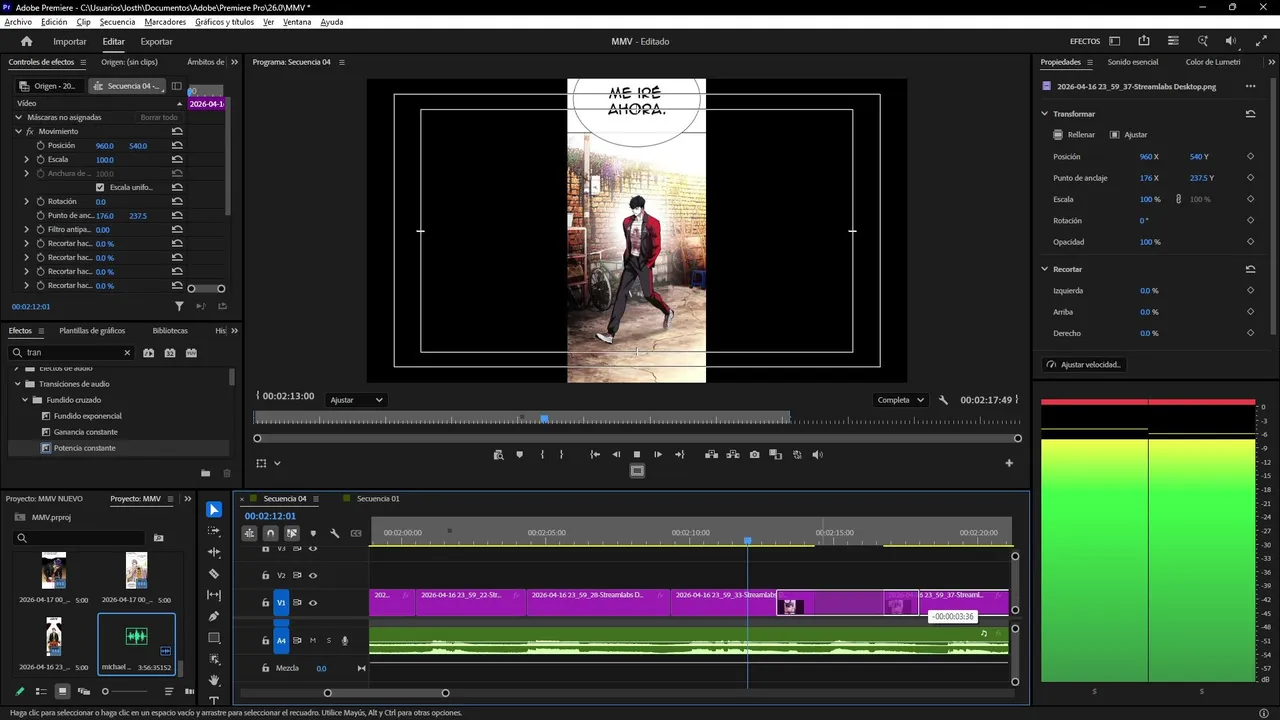Open the Ajustar zoom dropdown
The image size is (1280, 720).
point(357,400)
